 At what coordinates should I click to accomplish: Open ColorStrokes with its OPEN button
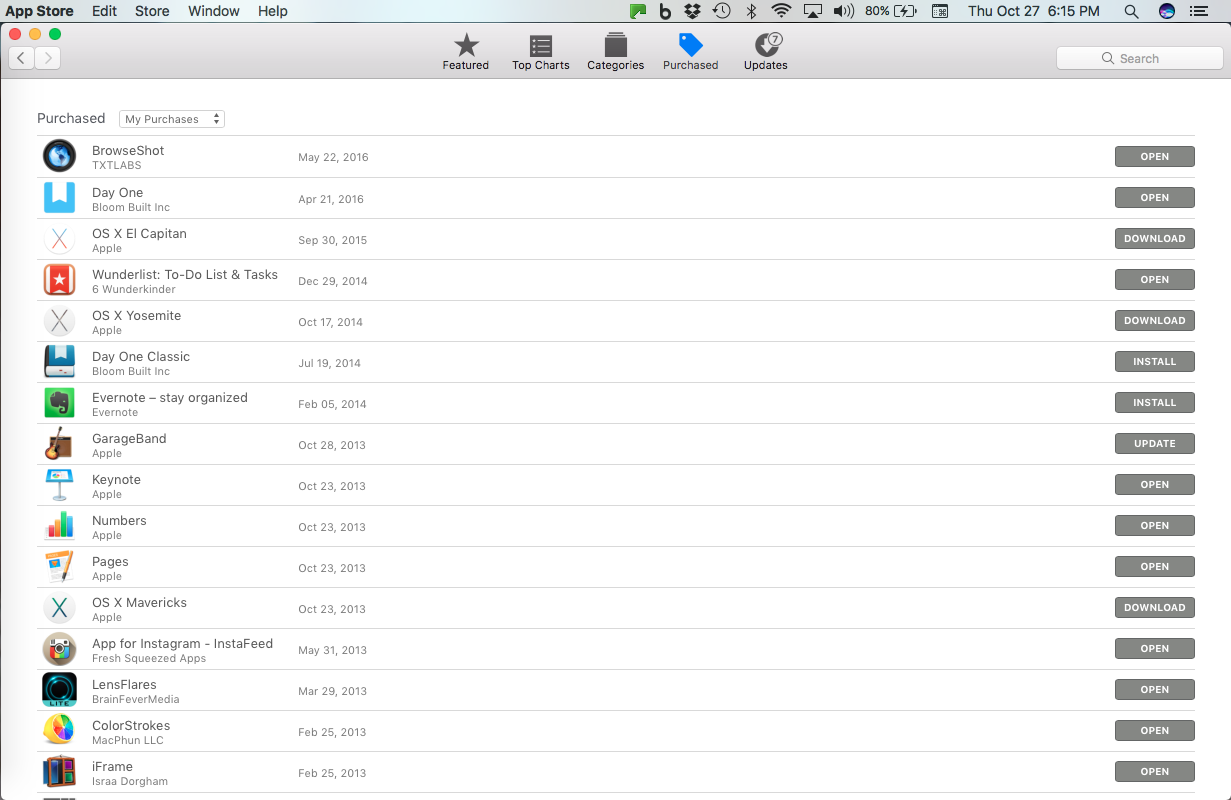tap(1154, 730)
